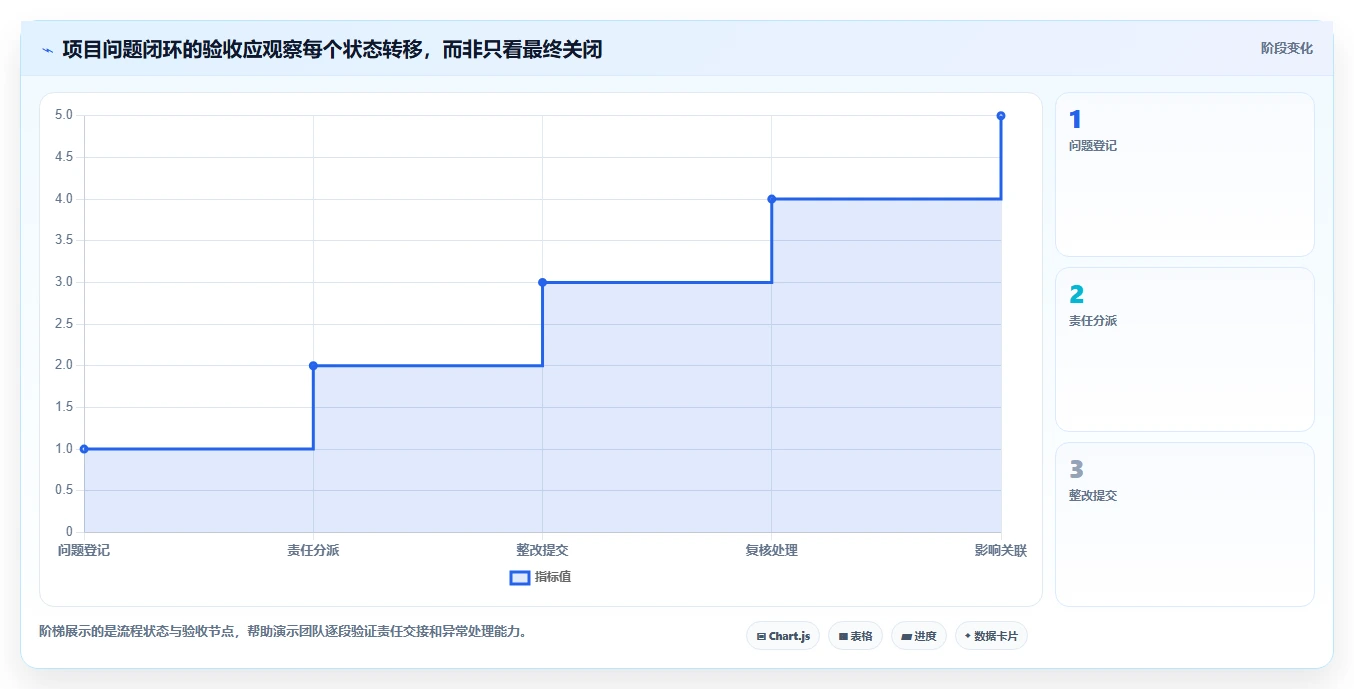This screenshot has height=689, width=1354.
Task: Click the 复核处理 x-axis label
Action: (x=772, y=550)
